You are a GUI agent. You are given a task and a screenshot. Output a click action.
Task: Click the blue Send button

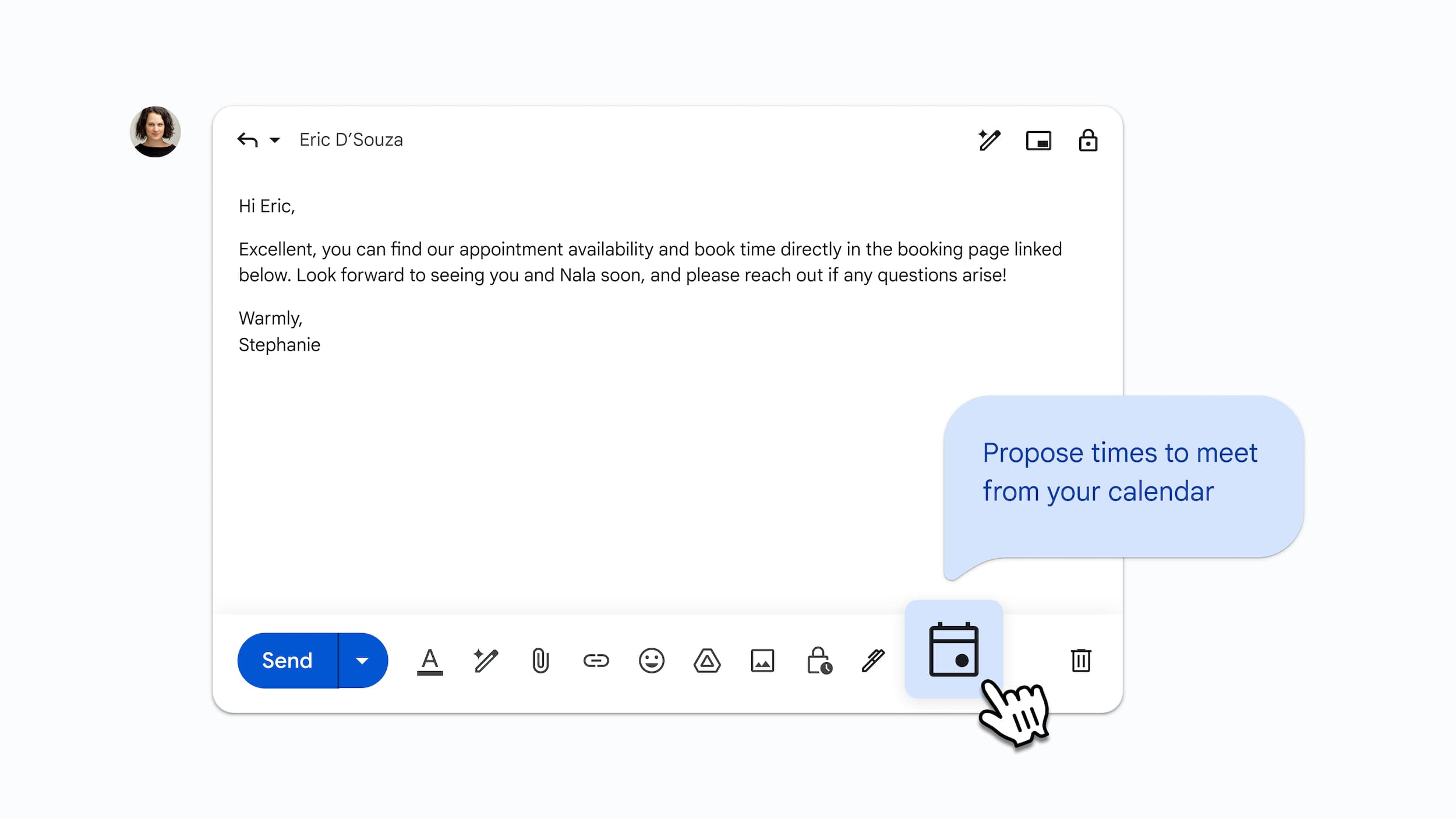point(288,660)
